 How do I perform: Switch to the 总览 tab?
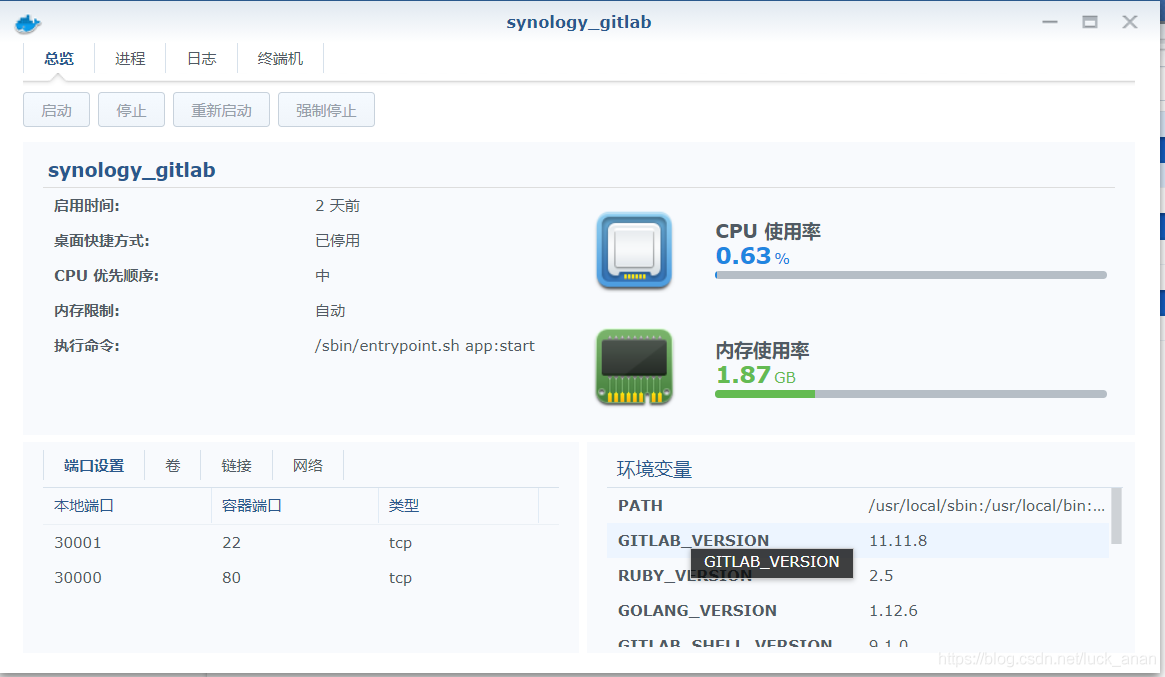59,59
